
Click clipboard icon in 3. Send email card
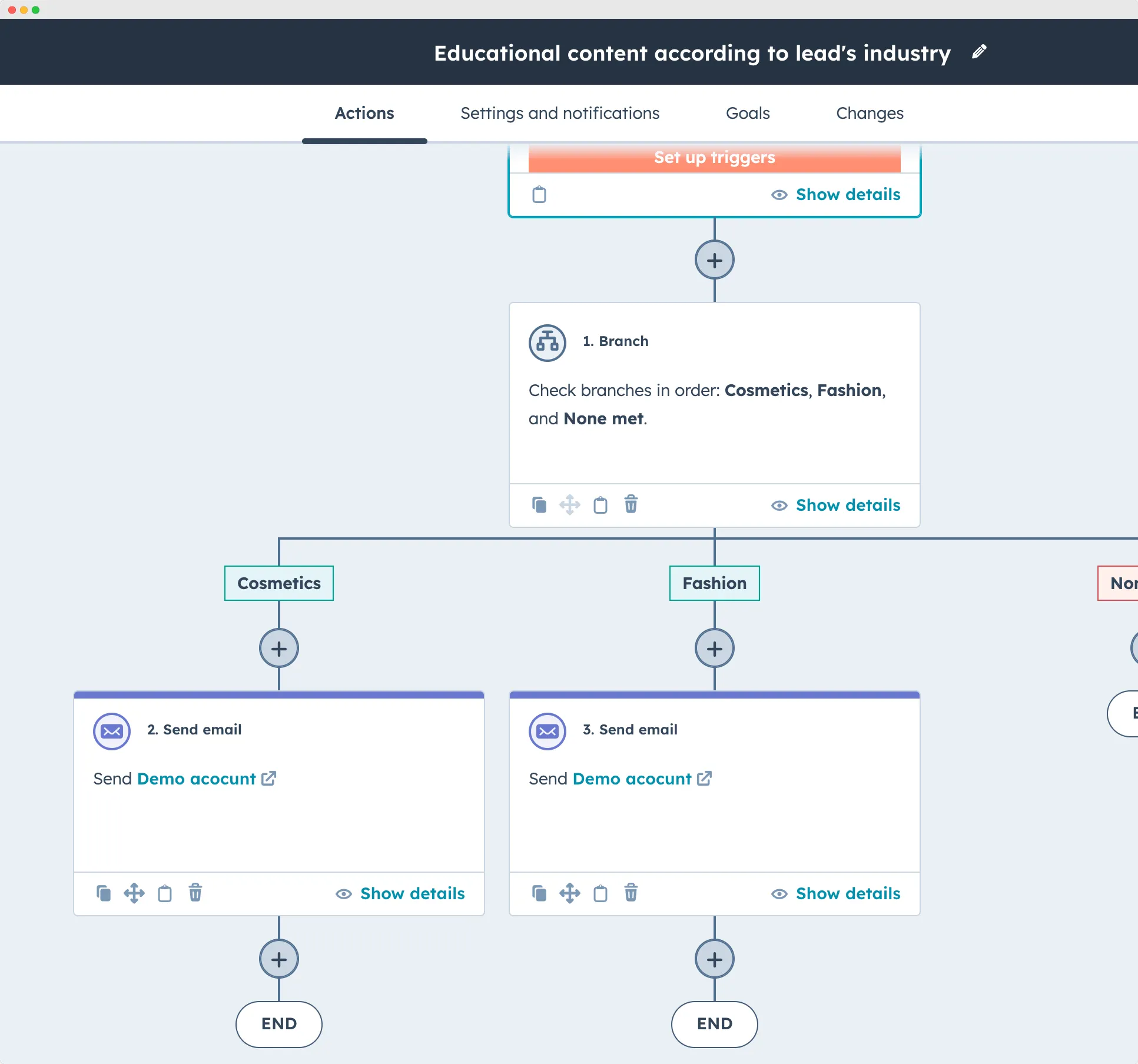(600, 893)
